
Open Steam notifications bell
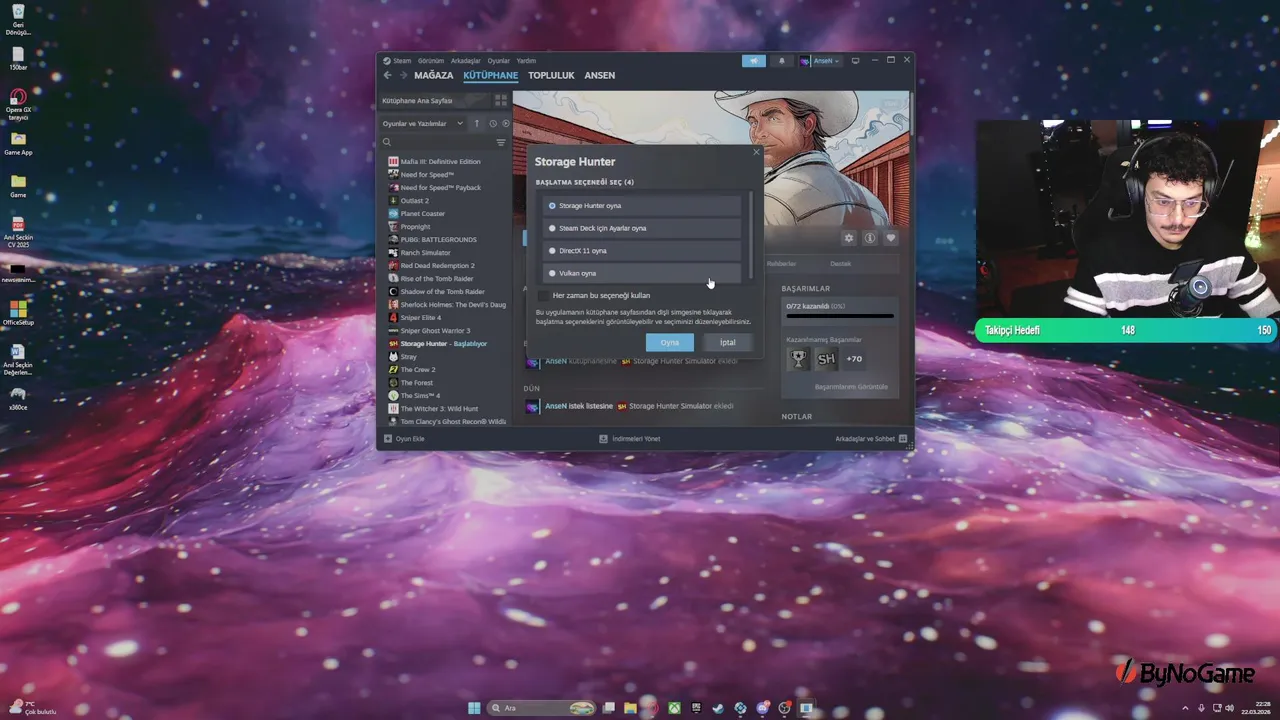pyautogui.click(x=782, y=61)
